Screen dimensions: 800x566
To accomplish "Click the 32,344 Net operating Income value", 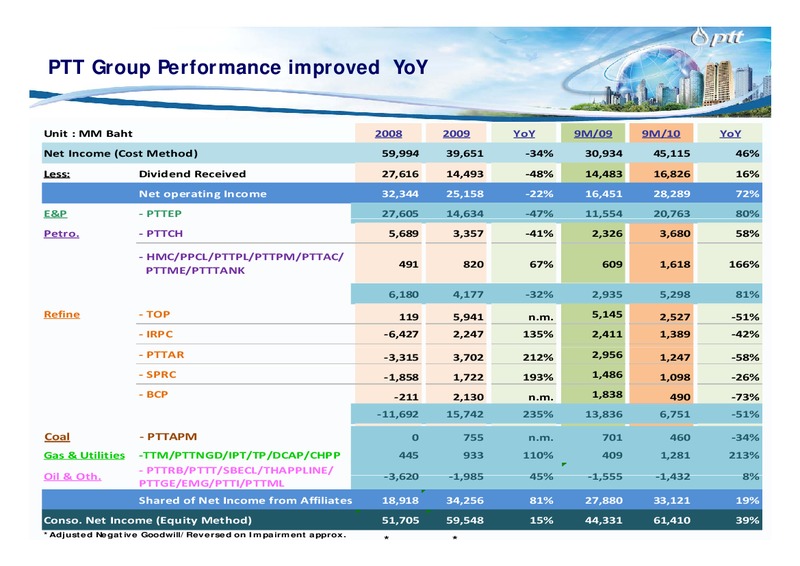I will tap(401, 194).
